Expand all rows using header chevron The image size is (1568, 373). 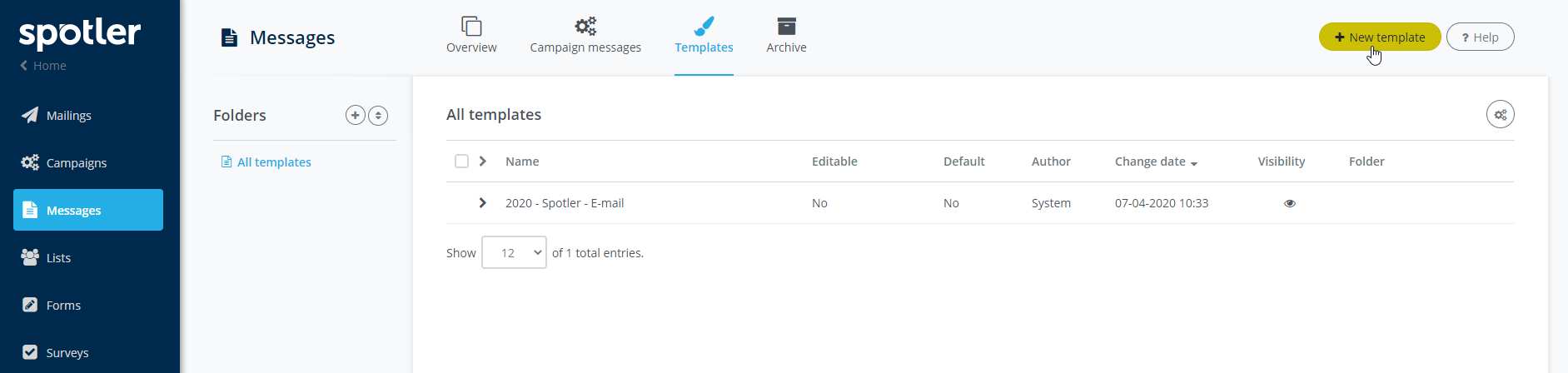[482, 162]
